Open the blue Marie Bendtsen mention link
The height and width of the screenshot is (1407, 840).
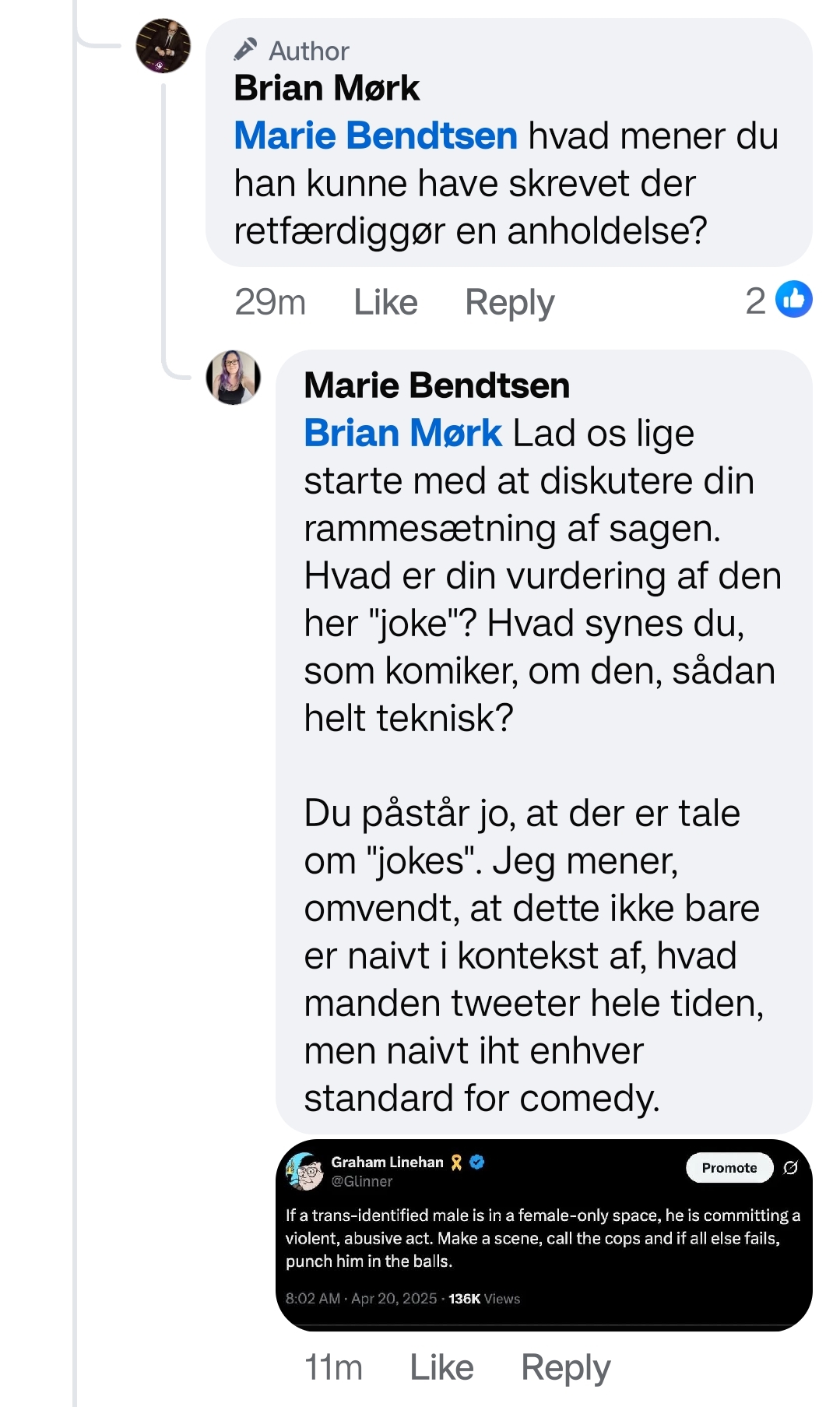coord(376,136)
